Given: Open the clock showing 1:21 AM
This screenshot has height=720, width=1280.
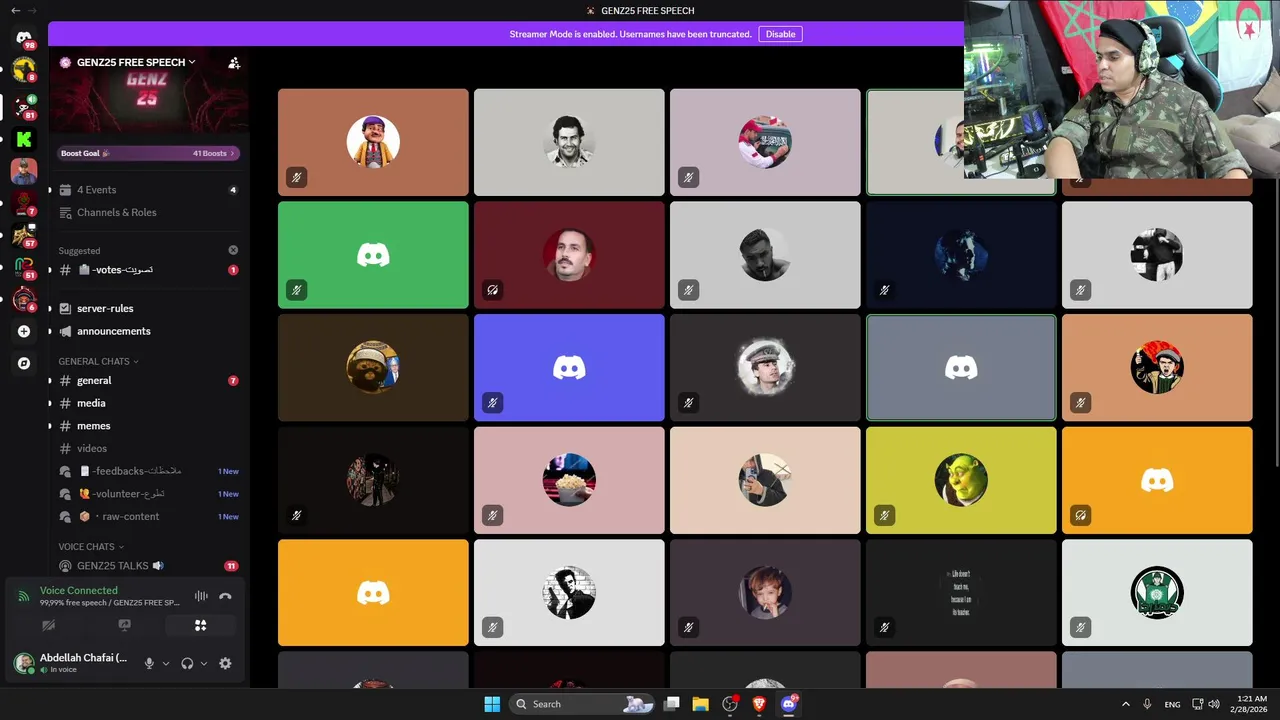Looking at the screenshot, I should (x=1251, y=704).
